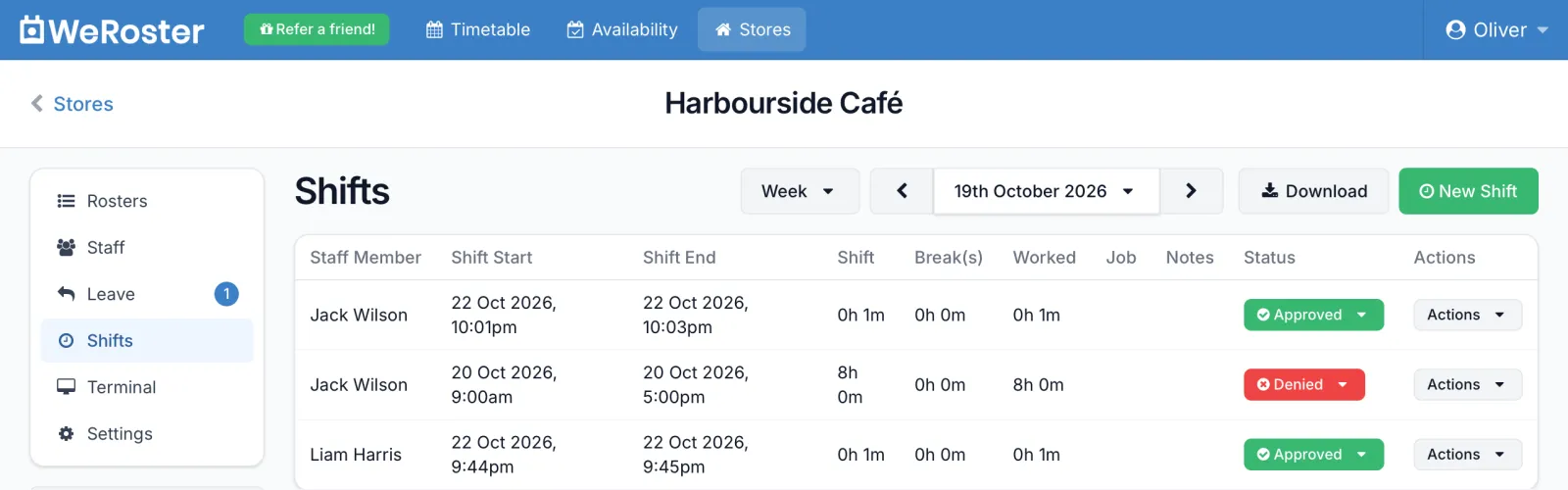Click the 20 Oct 2026, 5:00pm shift end

[696, 384]
